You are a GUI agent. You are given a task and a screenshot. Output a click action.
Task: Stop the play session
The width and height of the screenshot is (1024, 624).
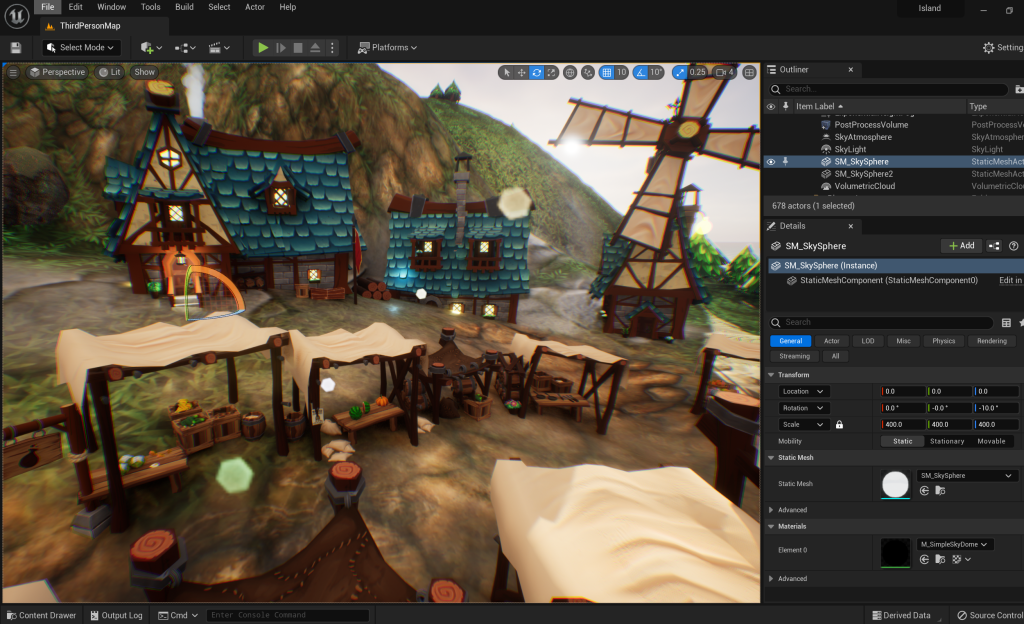[298, 48]
